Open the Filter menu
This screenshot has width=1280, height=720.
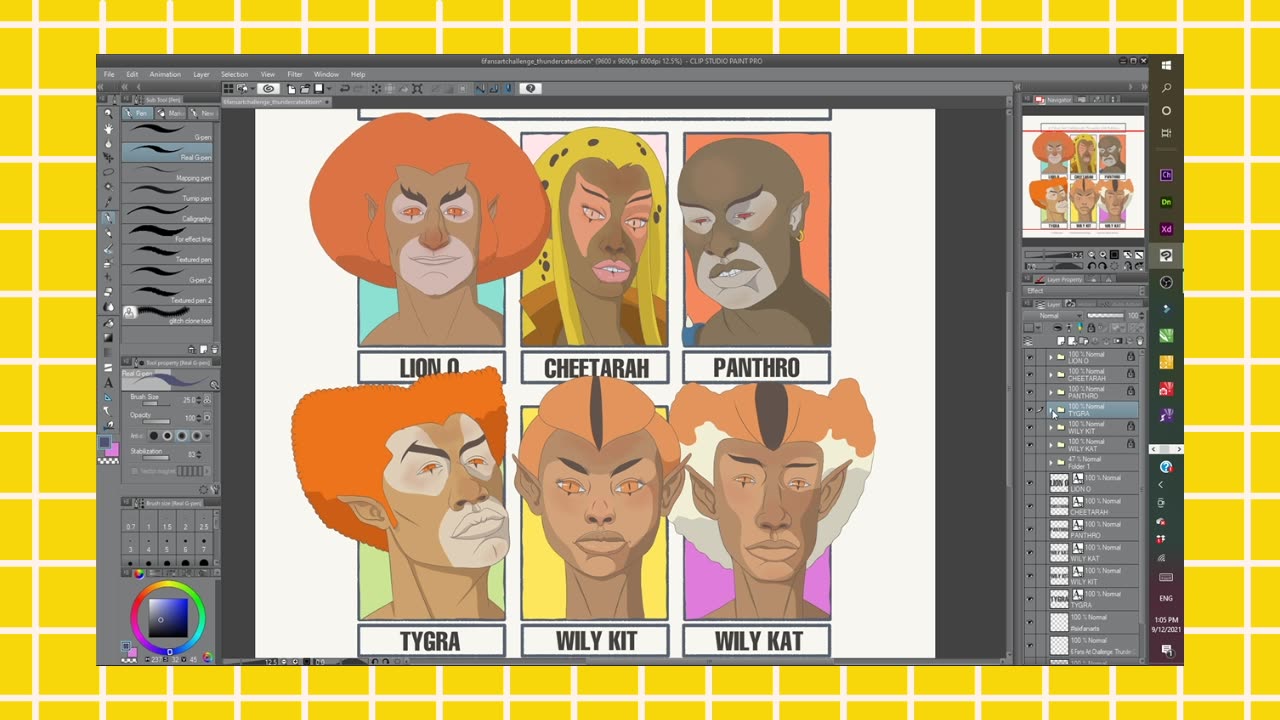[295, 74]
